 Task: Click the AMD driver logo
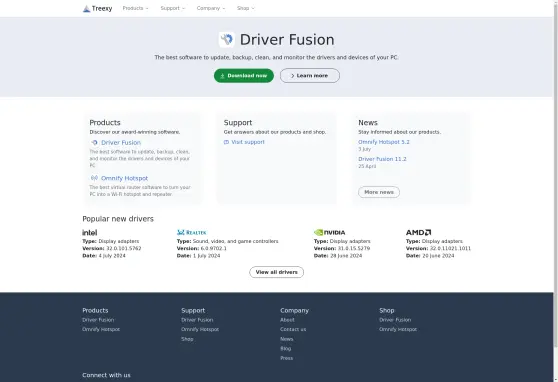click(418, 232)
